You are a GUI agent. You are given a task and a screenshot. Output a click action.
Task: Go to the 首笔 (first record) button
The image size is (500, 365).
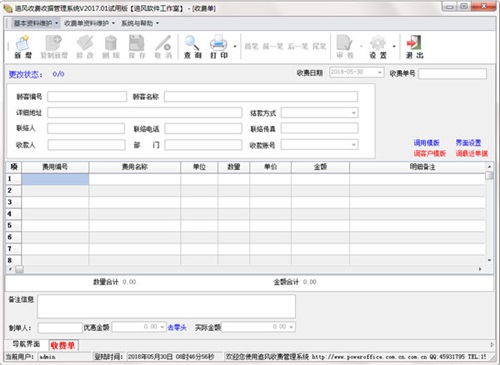pos(251,46)
